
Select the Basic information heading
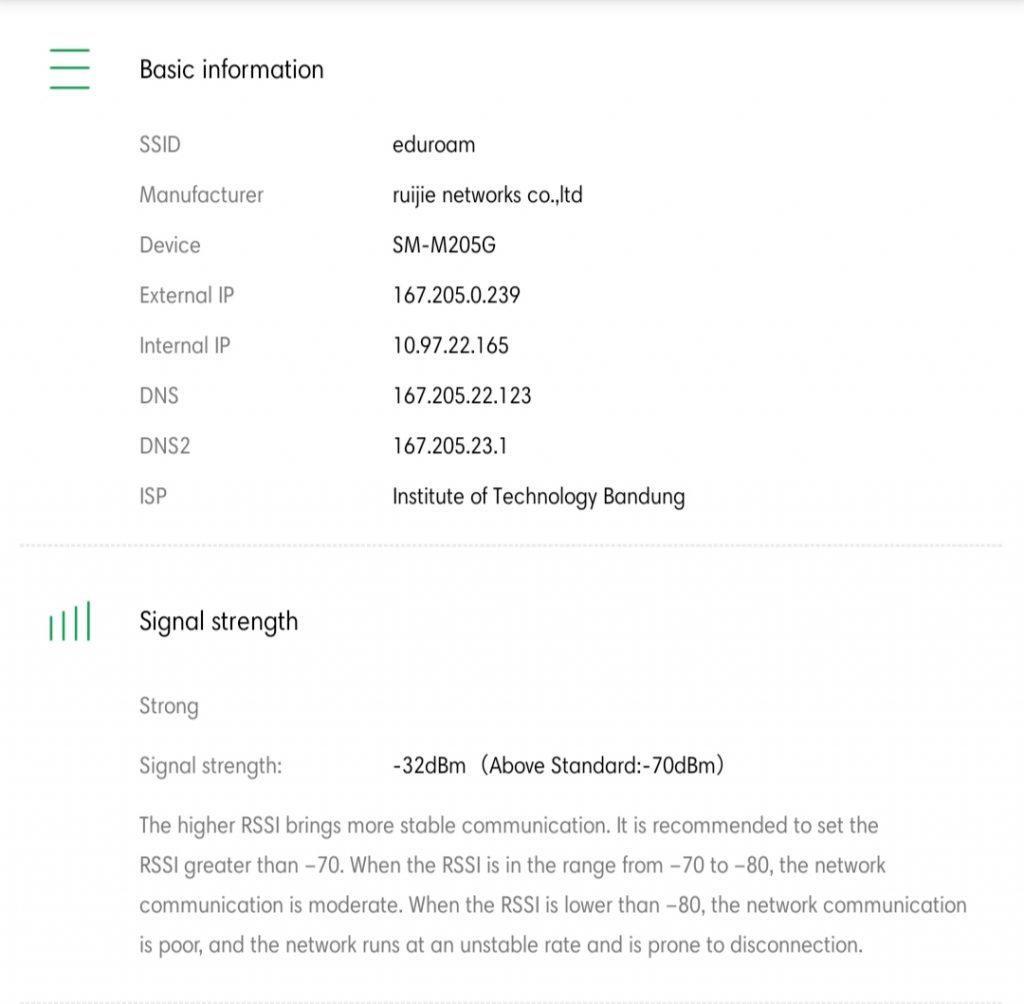click(x=231, y=69)
